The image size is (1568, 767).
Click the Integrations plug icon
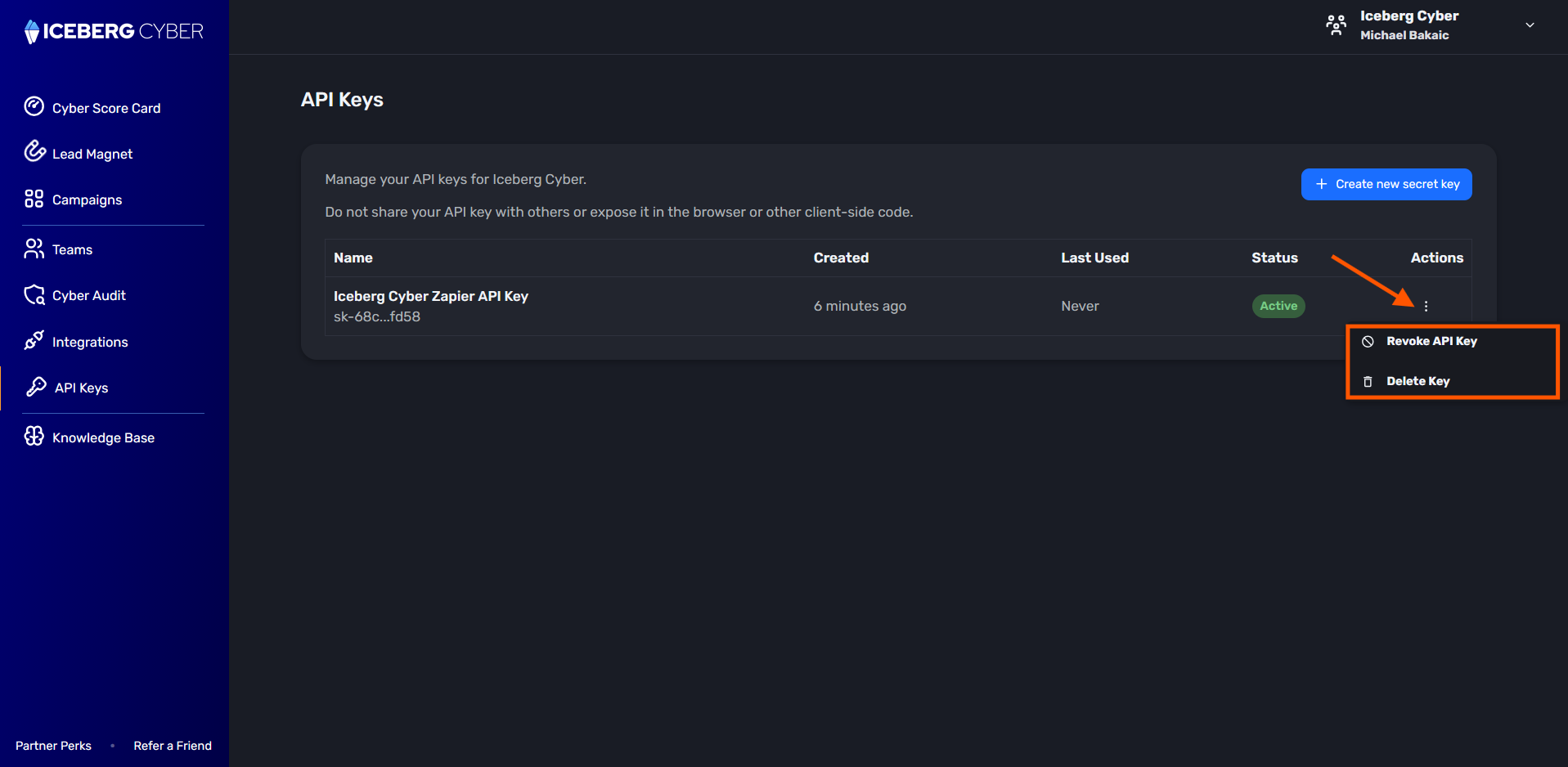(x=34, y=340)
